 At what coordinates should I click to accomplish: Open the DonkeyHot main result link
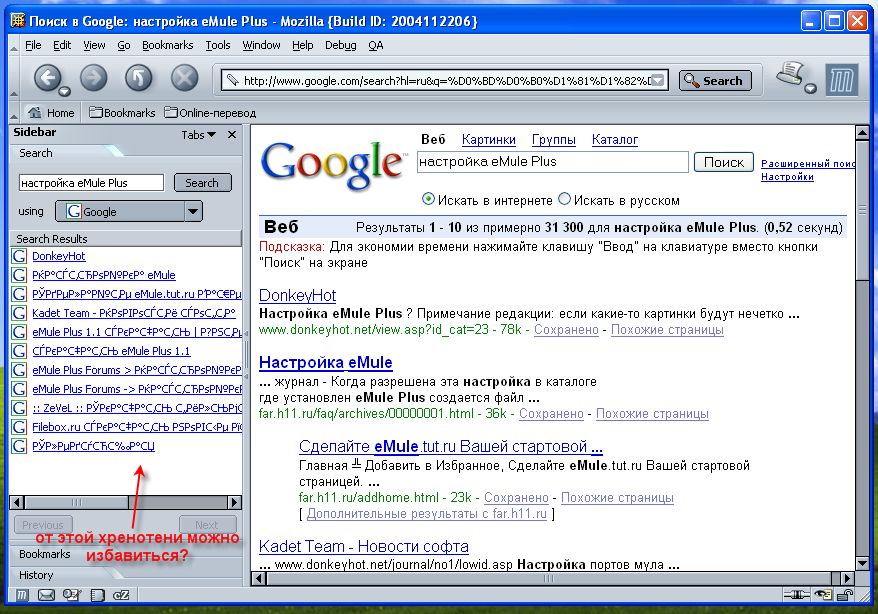(x=297, y=295)
